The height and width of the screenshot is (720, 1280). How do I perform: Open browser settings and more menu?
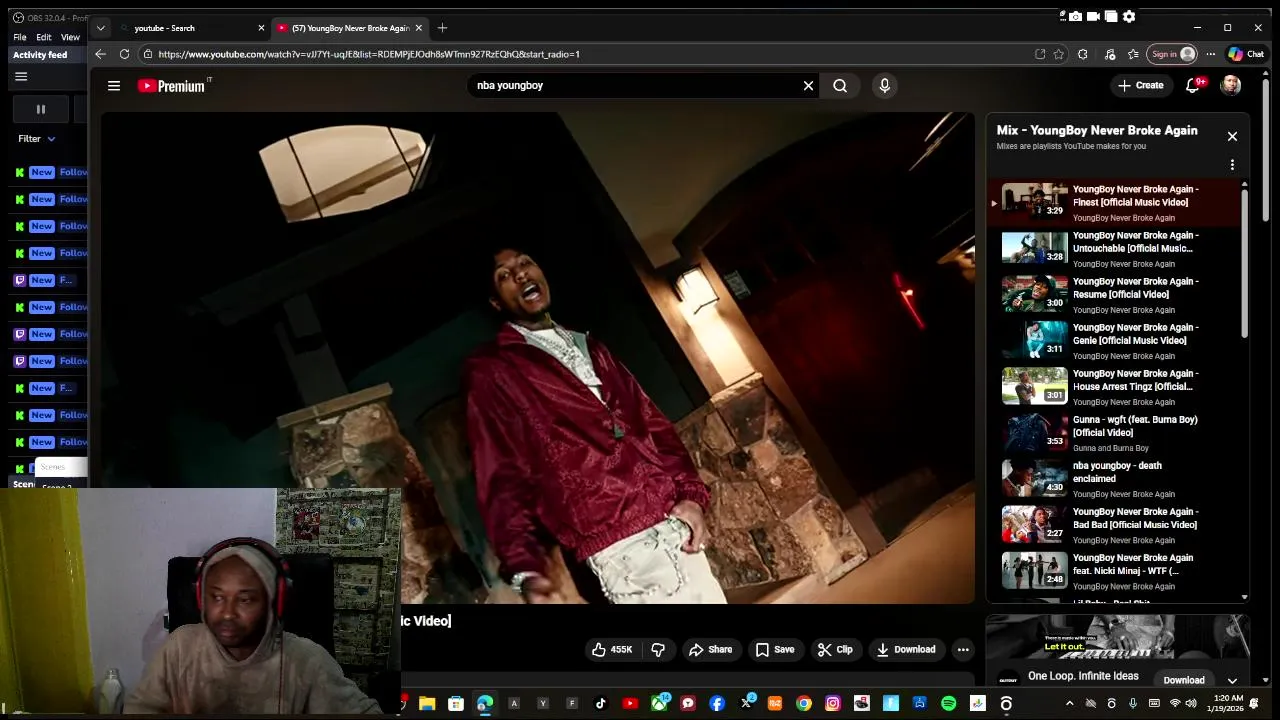1211,54
